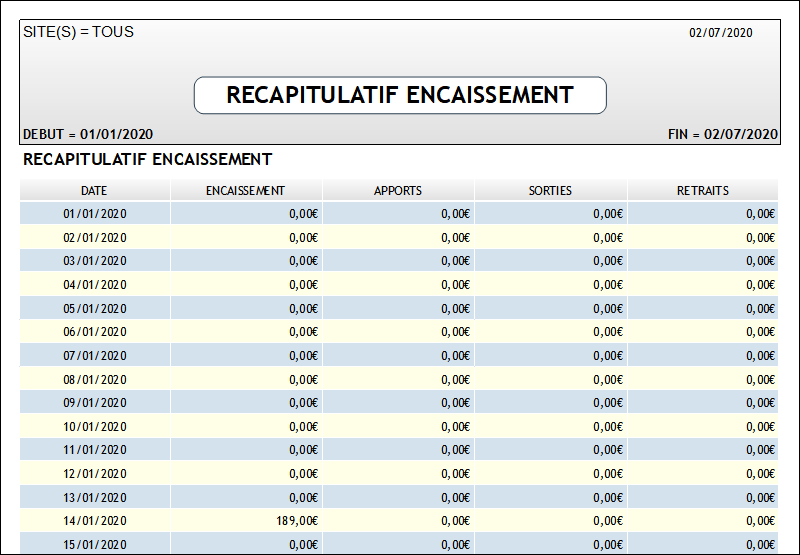
Task: Select the SORTIES column header
Action: [x=550, y=190]
